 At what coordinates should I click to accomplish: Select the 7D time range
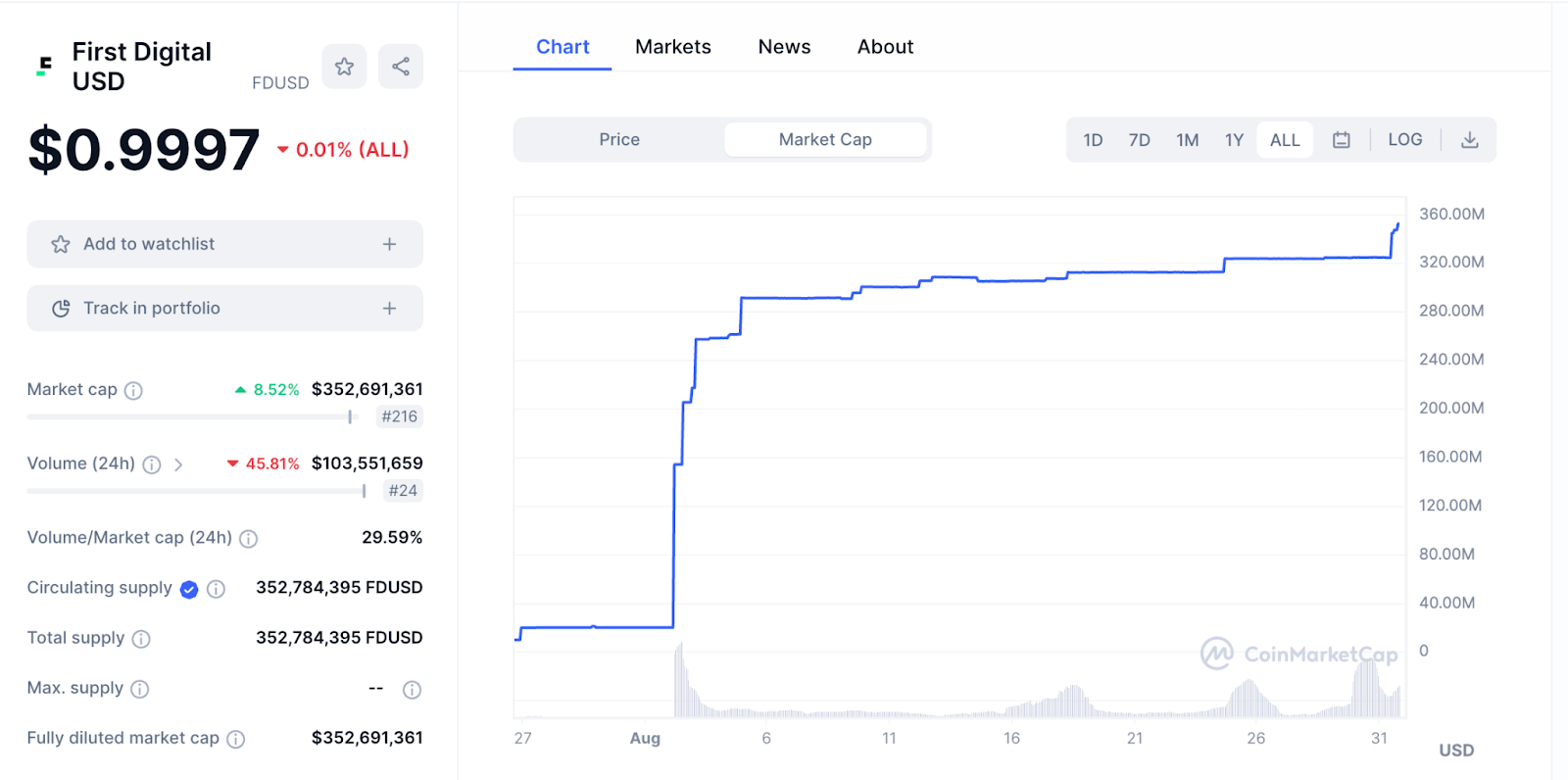(x=1139, y=140)
